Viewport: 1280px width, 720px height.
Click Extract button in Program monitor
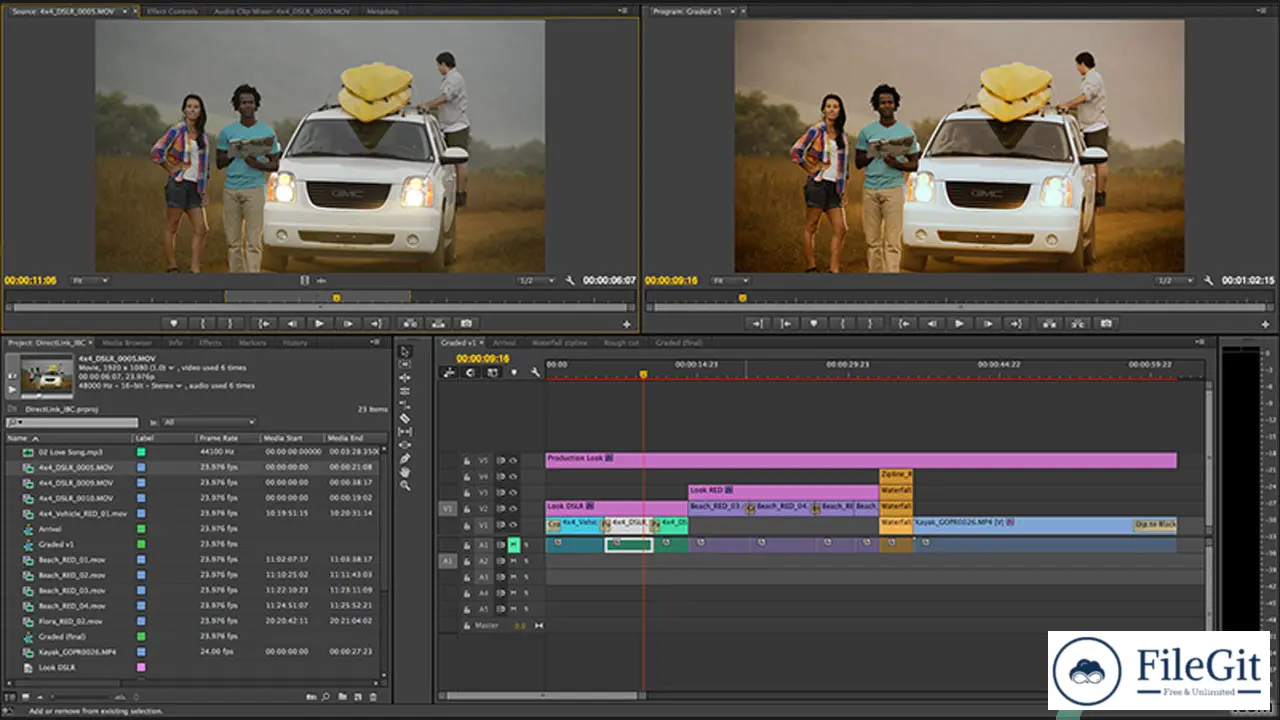pyautogui.click(x=1077, y=323)
